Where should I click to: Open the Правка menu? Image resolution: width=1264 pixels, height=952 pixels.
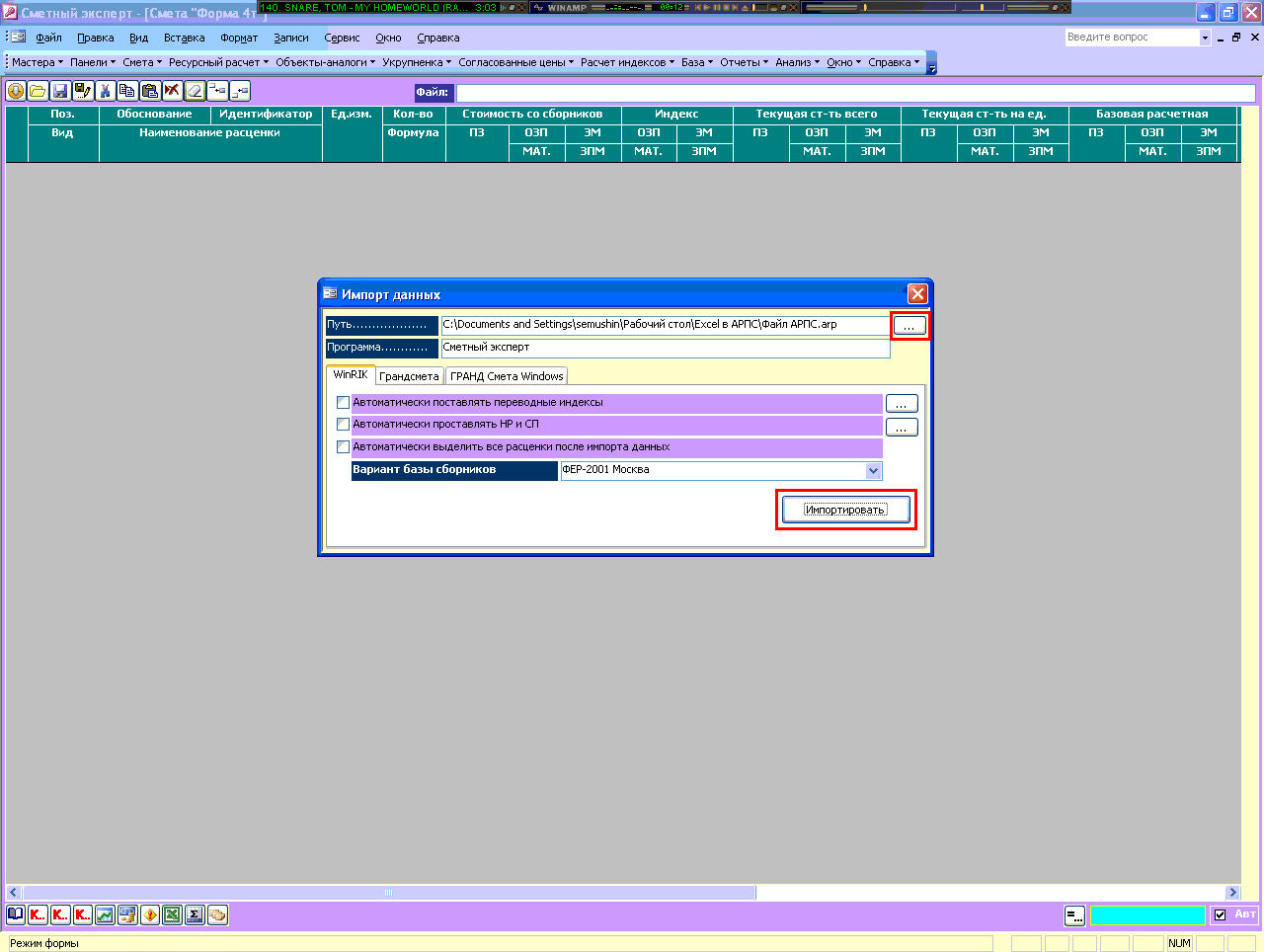[x=96, y=38]
